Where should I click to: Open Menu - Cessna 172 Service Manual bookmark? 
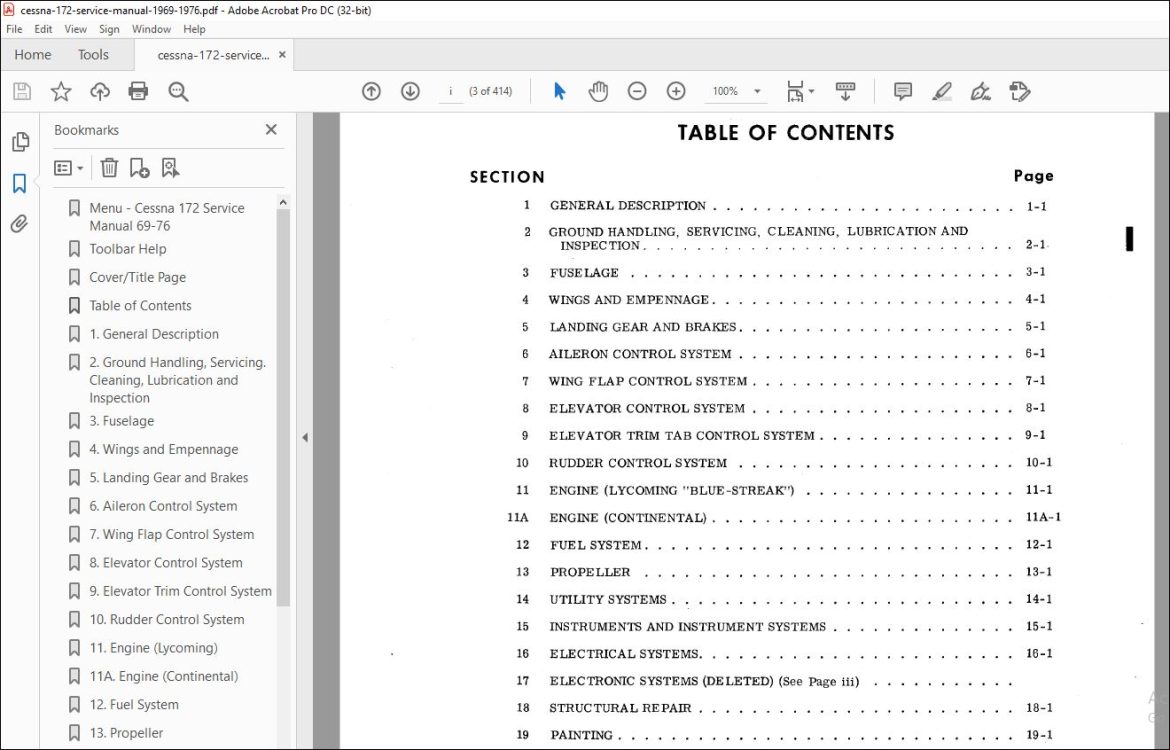166,216
